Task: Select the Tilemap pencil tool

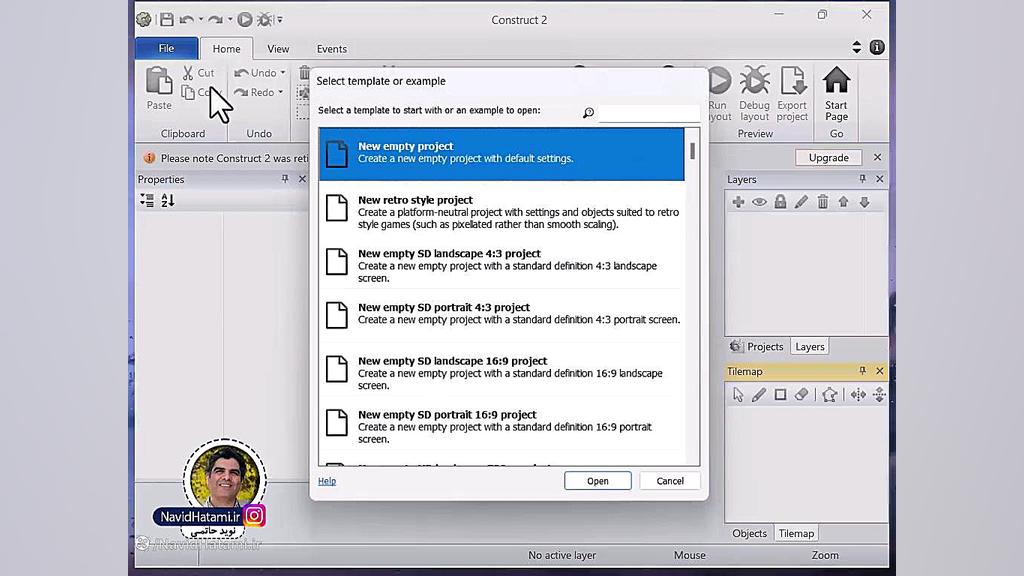Action: click(759, 394)
